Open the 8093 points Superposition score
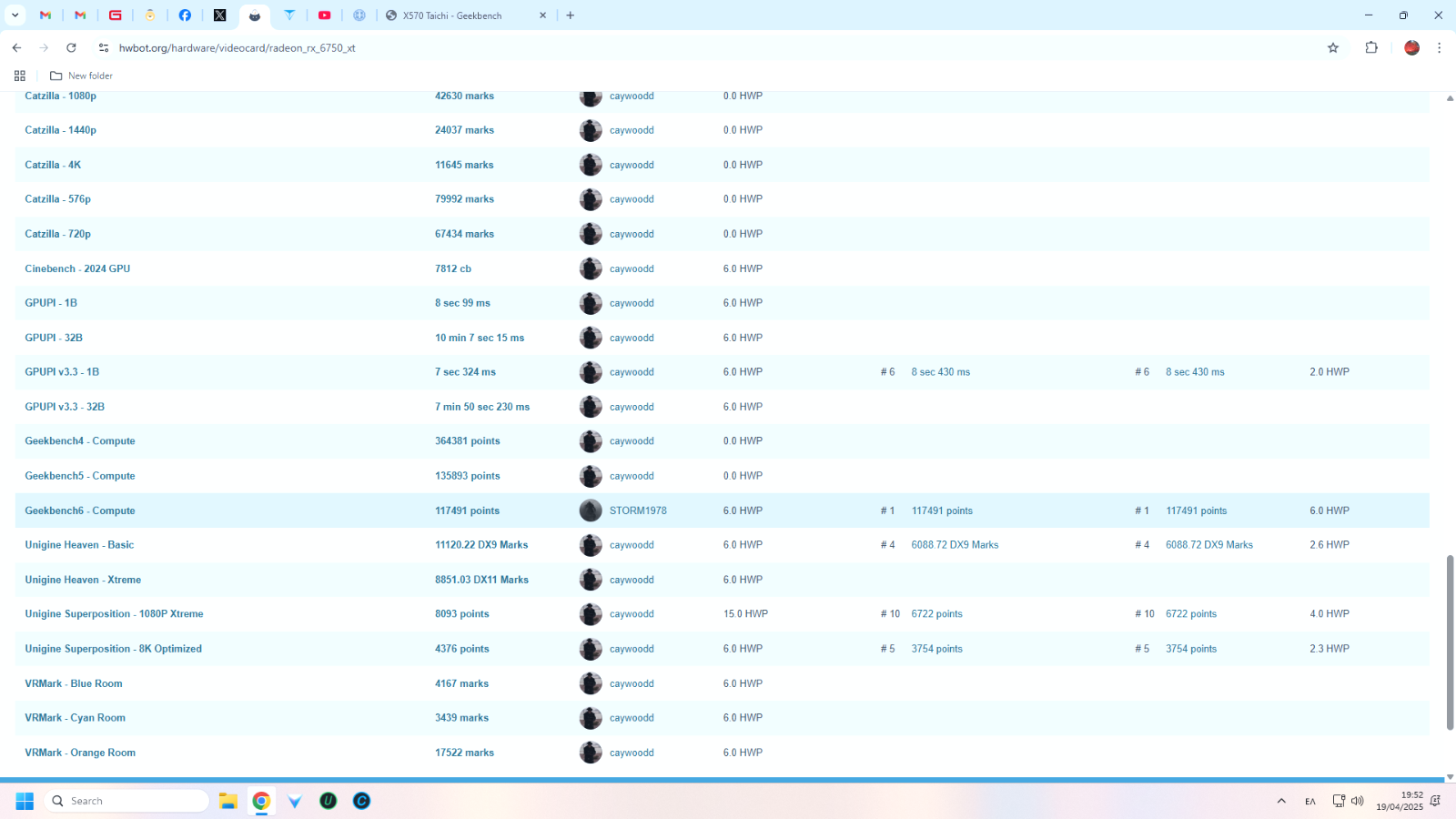 click(461, 614)
